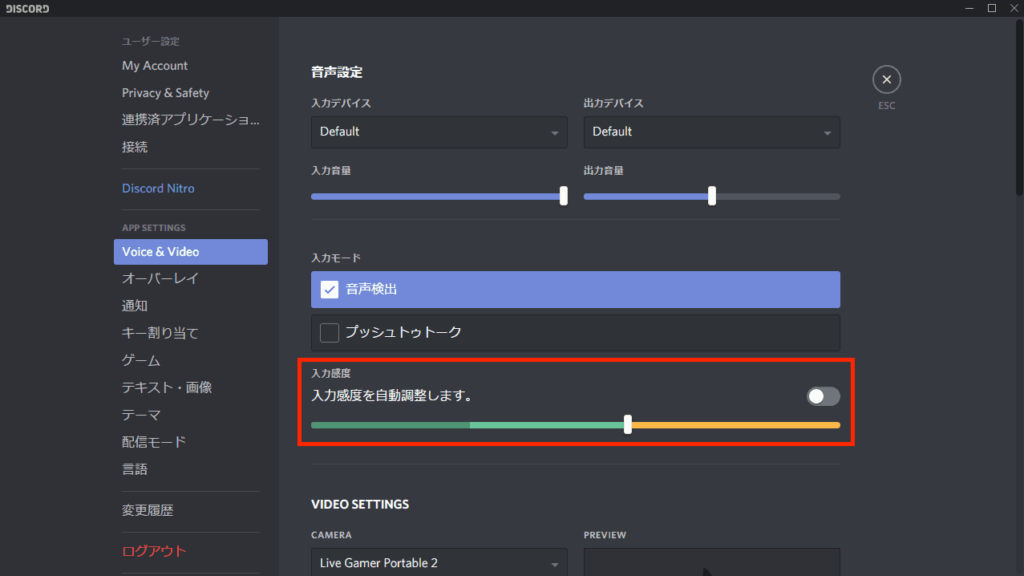Check the プッシュトゥトーク push-to-talk option
The image size is (1024, 576).
click(329, 332)
